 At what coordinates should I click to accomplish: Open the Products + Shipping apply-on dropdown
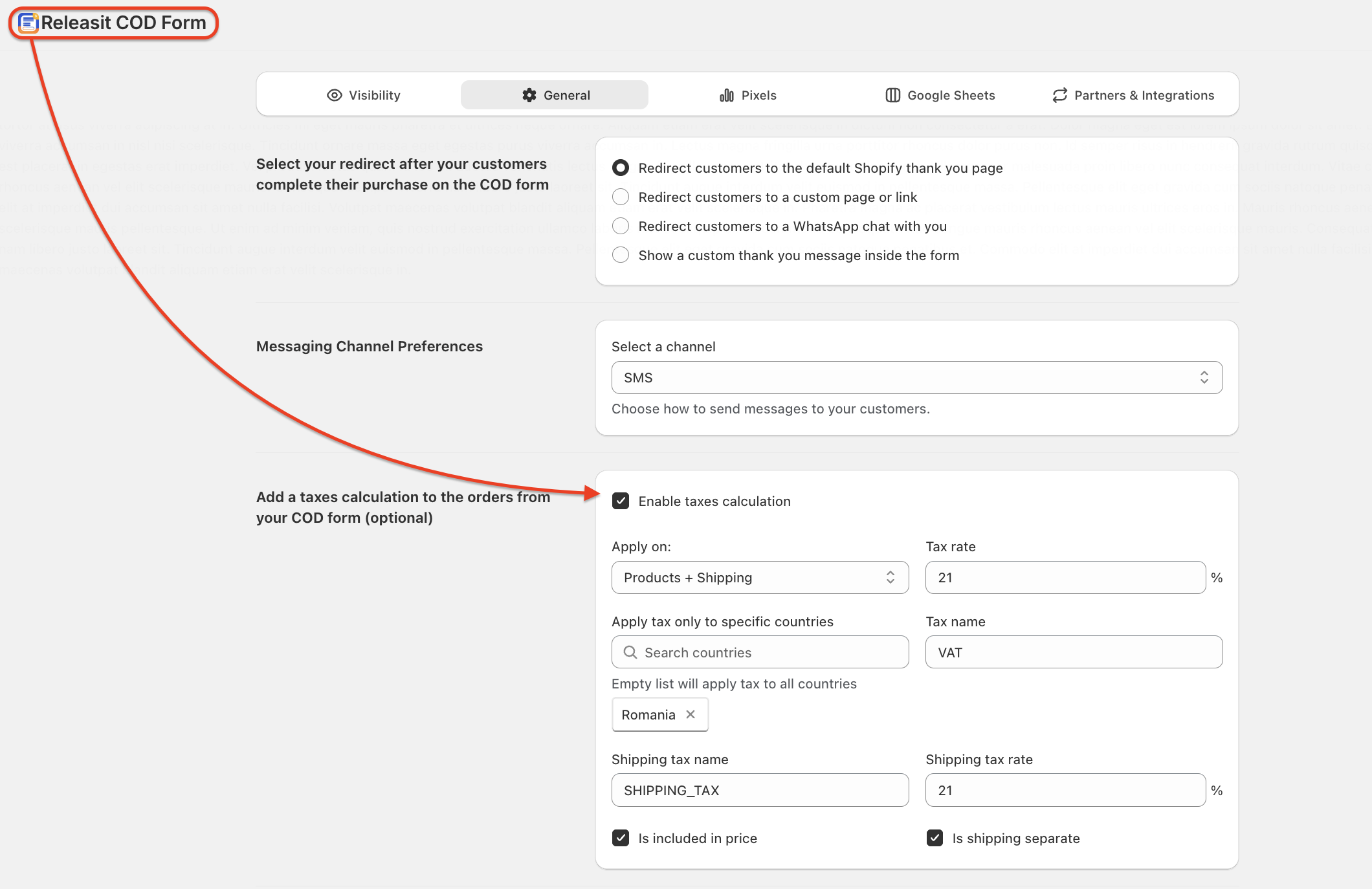[760, 577]
